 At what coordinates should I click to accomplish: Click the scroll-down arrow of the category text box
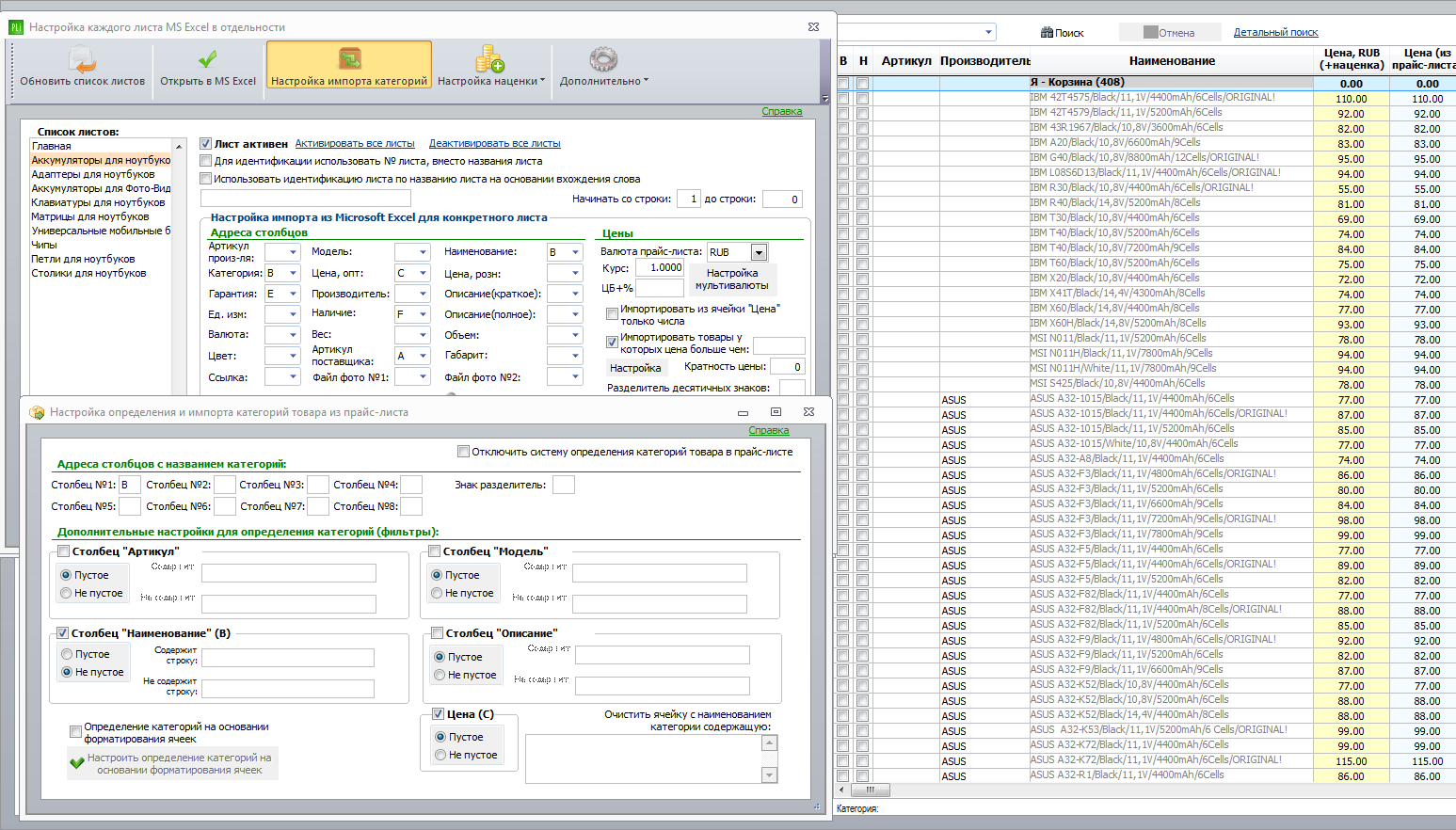(770, 775)
